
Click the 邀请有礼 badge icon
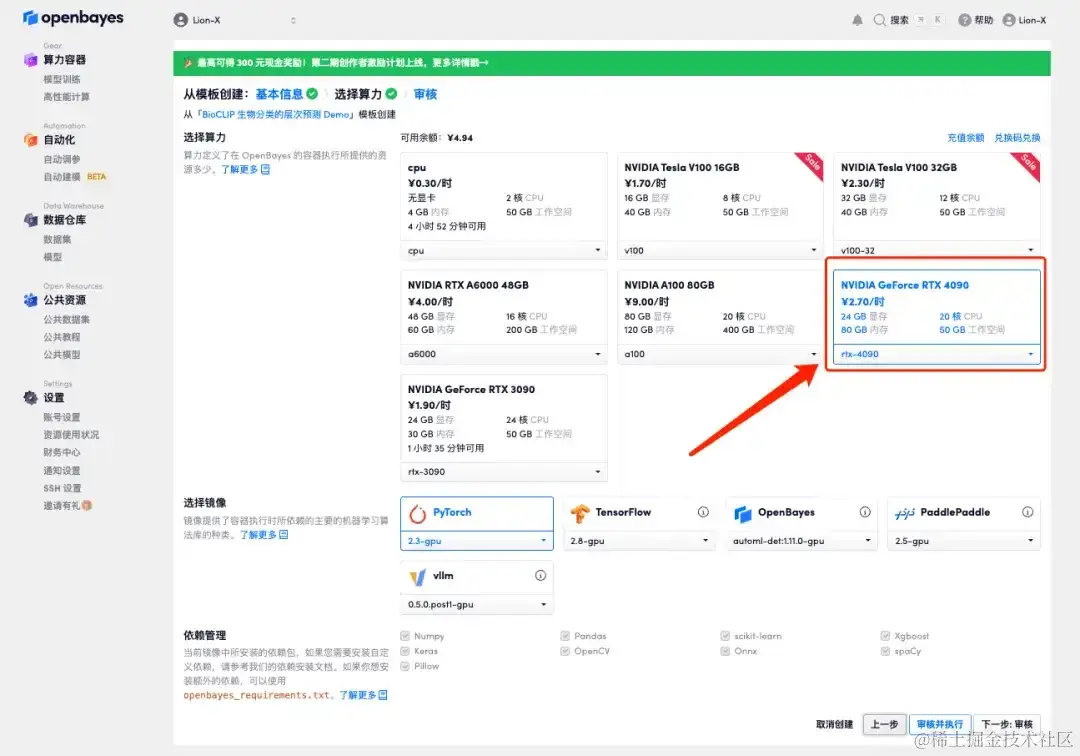coord(87,505)
